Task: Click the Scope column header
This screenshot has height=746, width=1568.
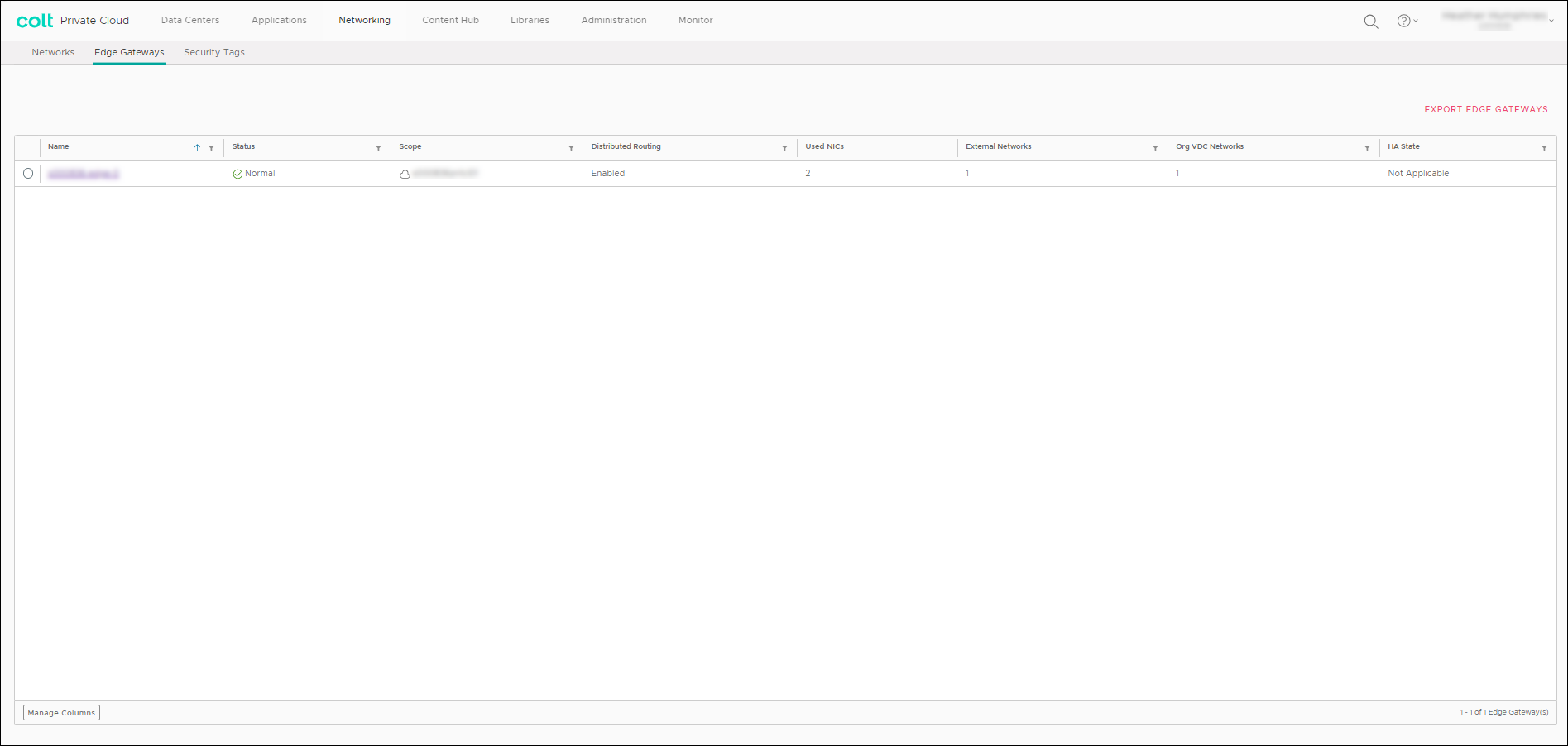Action: (410, 146)
